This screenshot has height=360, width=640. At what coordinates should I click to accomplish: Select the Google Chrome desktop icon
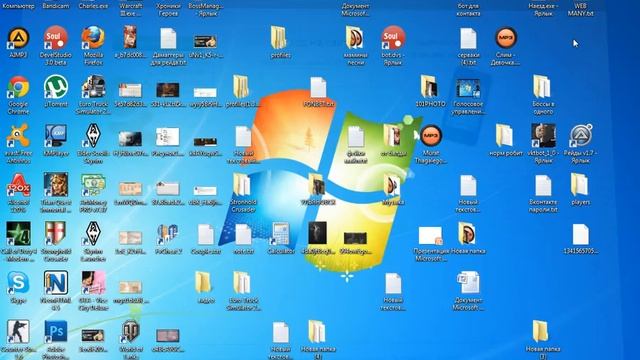18,87
